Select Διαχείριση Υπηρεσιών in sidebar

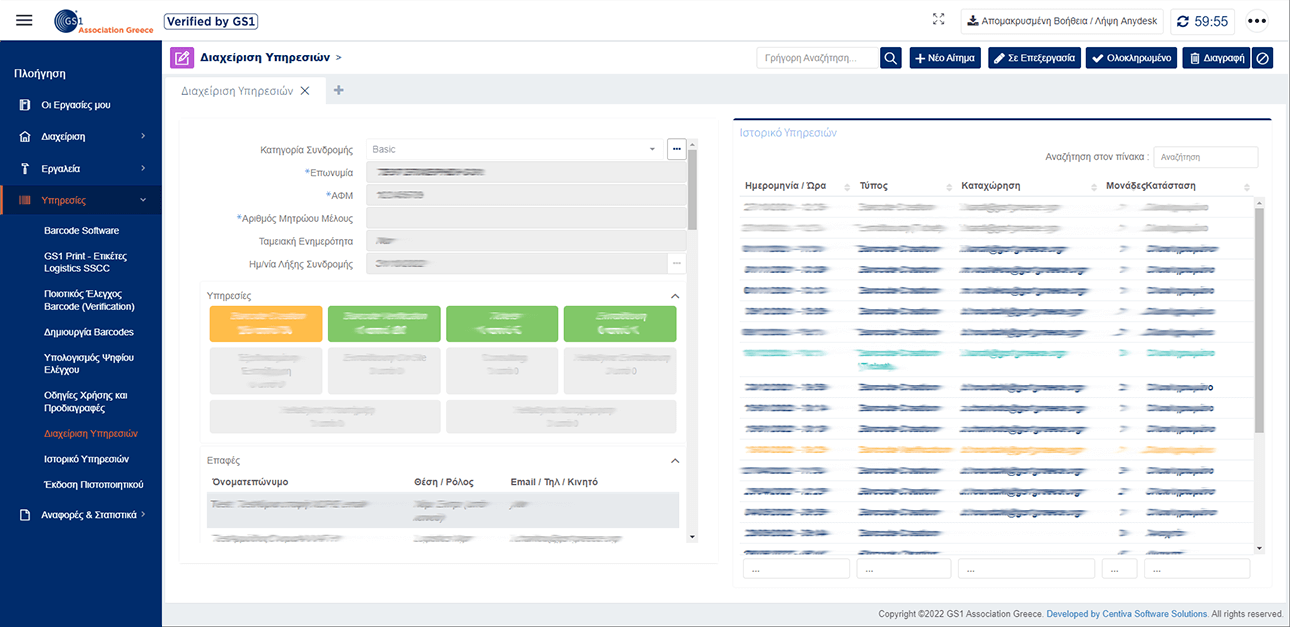tap(91, 434)
